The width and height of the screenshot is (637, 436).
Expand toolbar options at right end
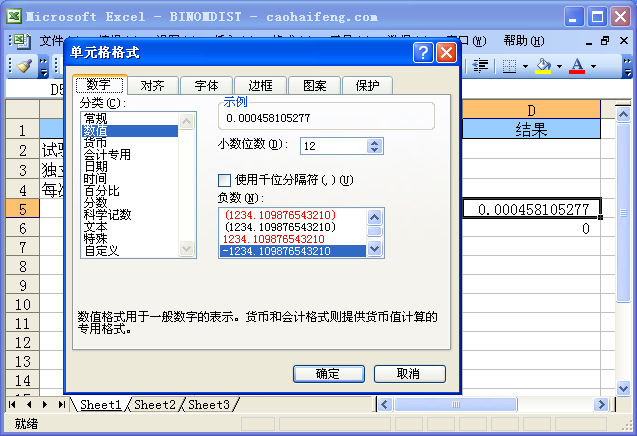point(627,66)
